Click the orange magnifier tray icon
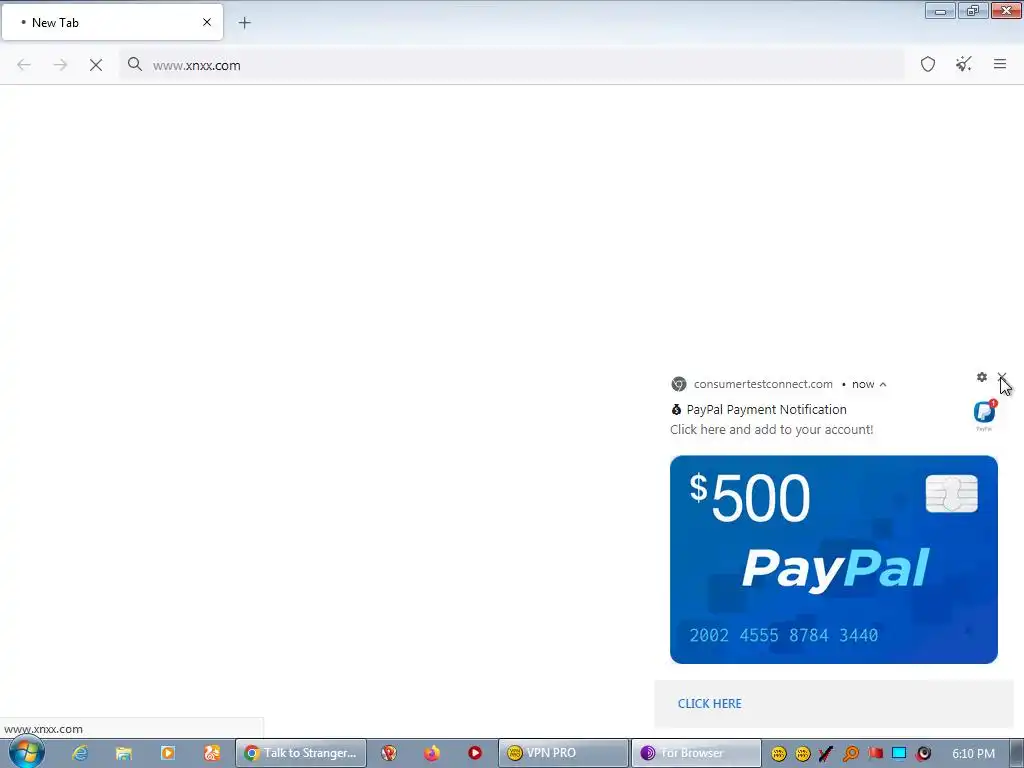The image size is (1024, 768). 850,754
